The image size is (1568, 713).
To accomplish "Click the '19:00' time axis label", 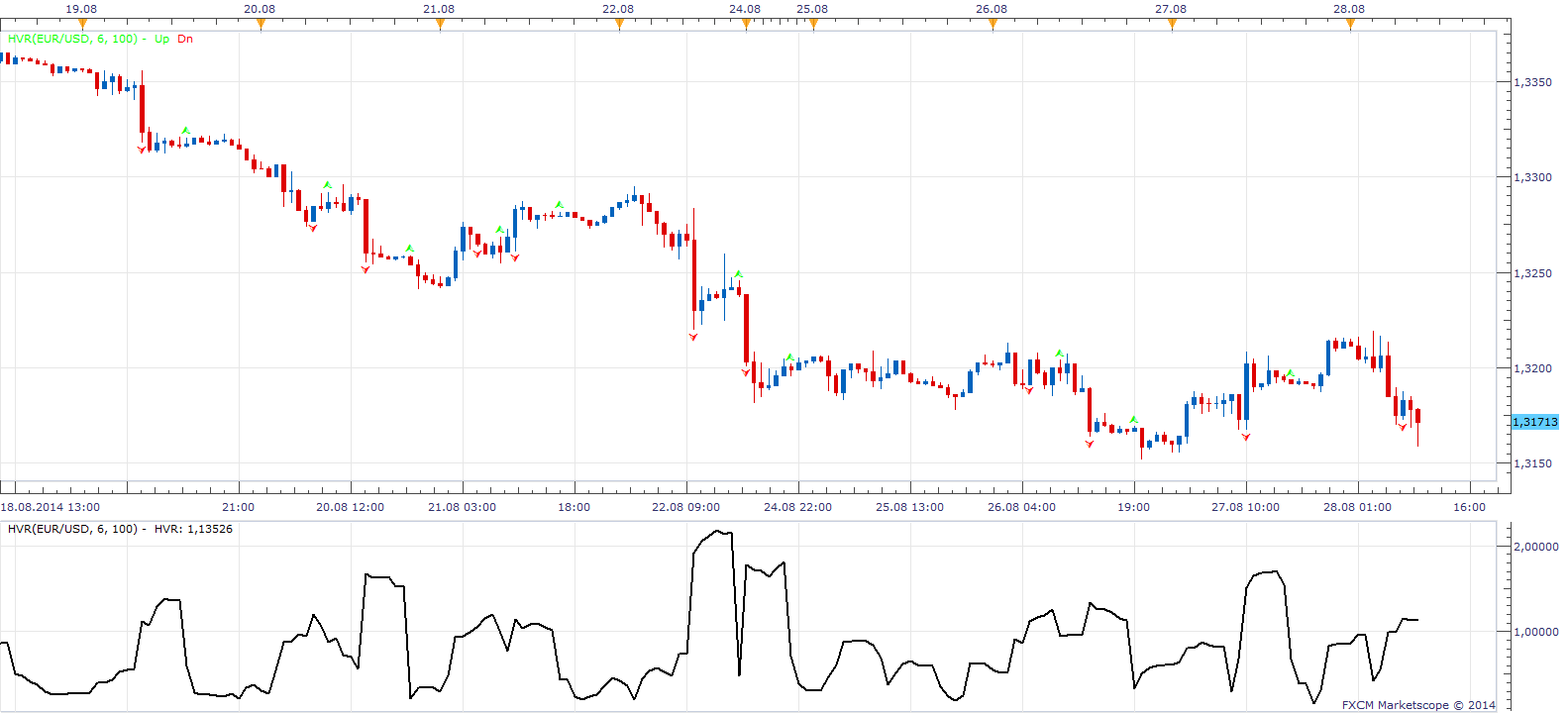I will tap(1133, 507).
